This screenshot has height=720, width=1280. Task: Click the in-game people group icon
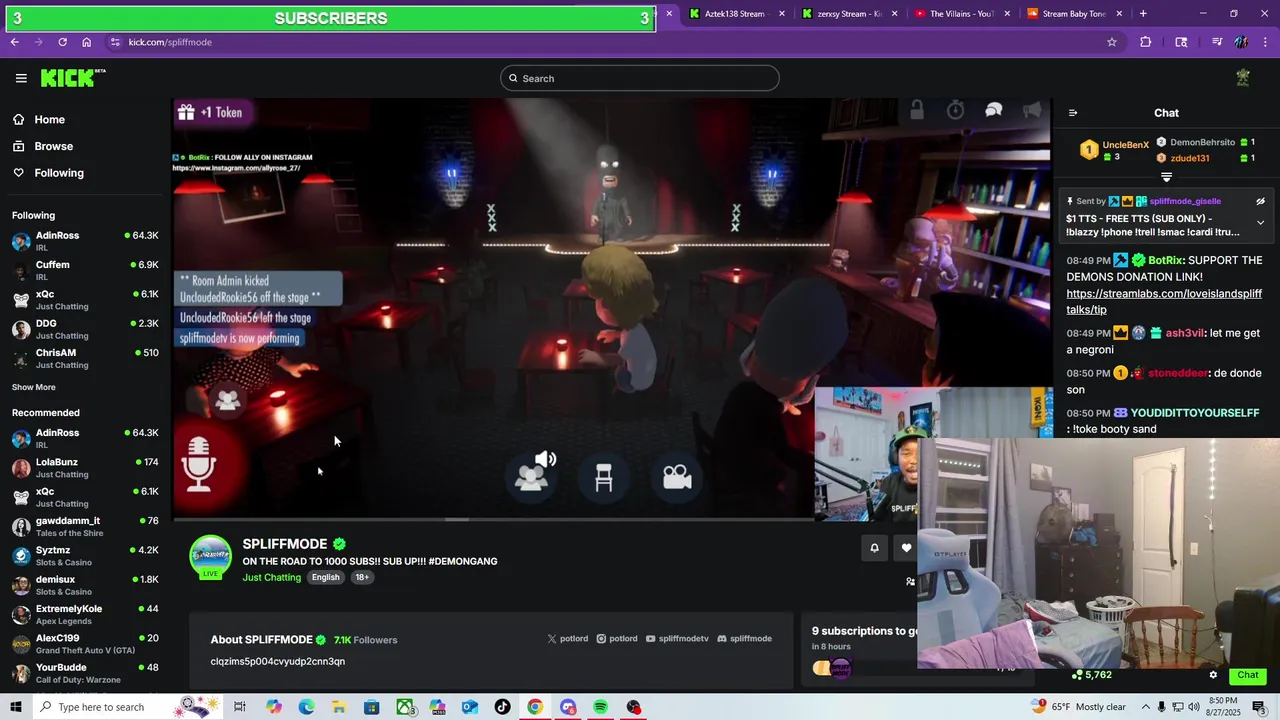click(x=228, y=401)
